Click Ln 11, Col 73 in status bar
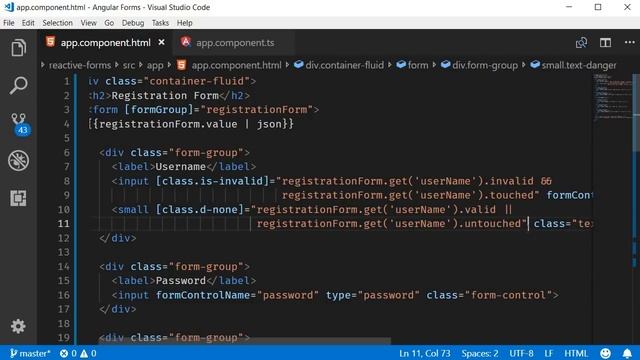Screen dimensions: 640x360 pyautogui.click(x=425, y=353)
